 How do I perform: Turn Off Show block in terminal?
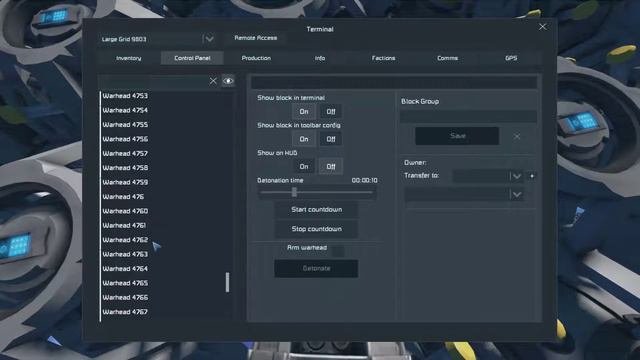click(x=331, y=111)
